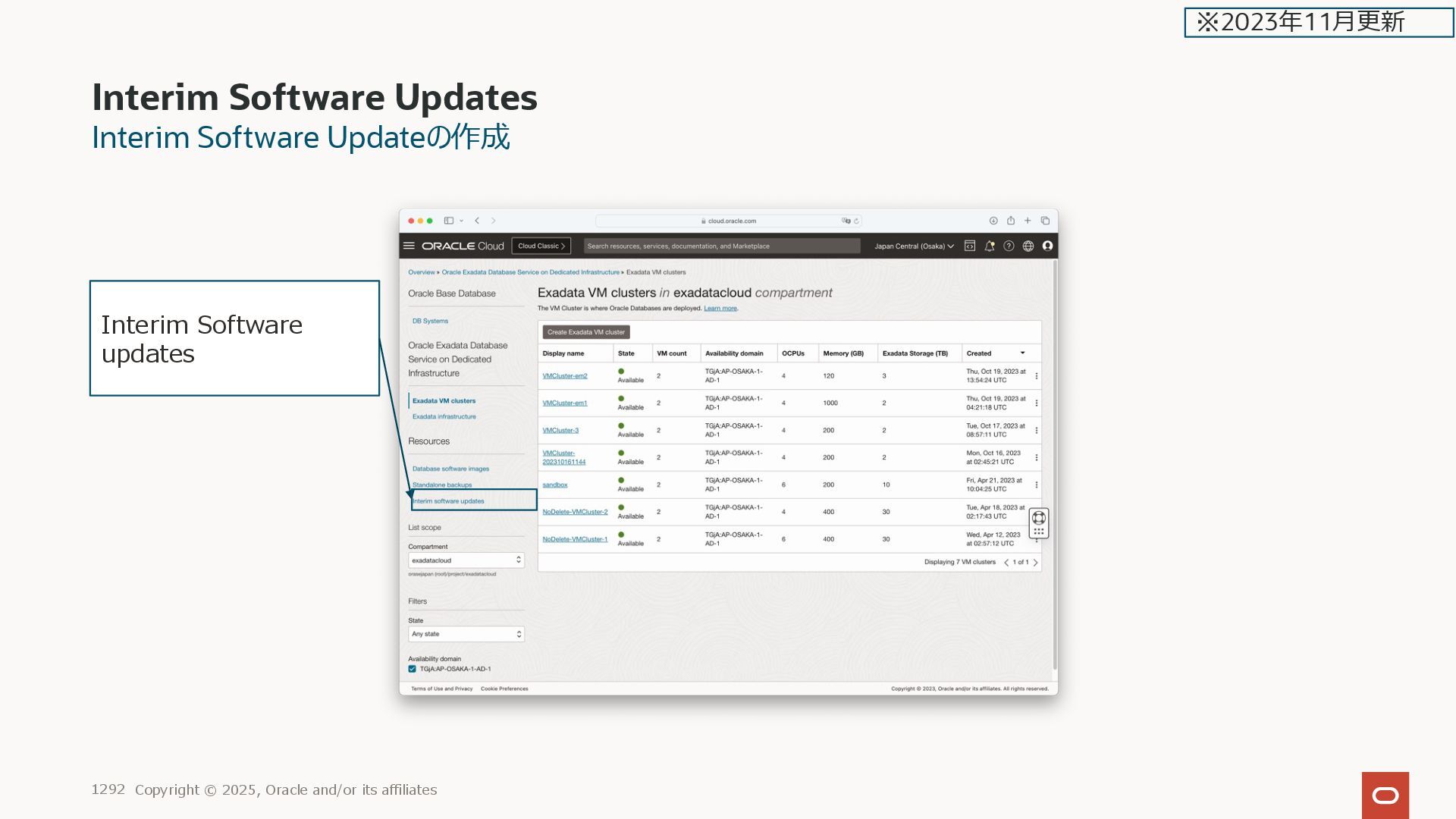Open the hamburger navigation menu
This screenshot has width=1456, height=819.
click(409, 246)
